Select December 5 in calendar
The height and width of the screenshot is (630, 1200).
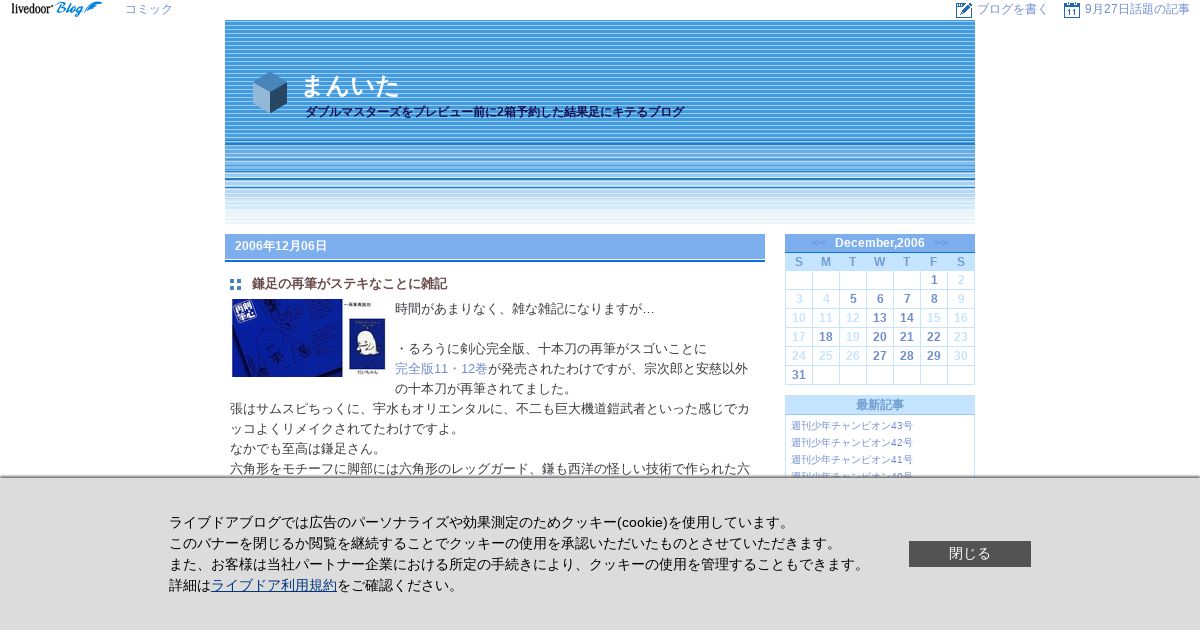coord(853,299)
